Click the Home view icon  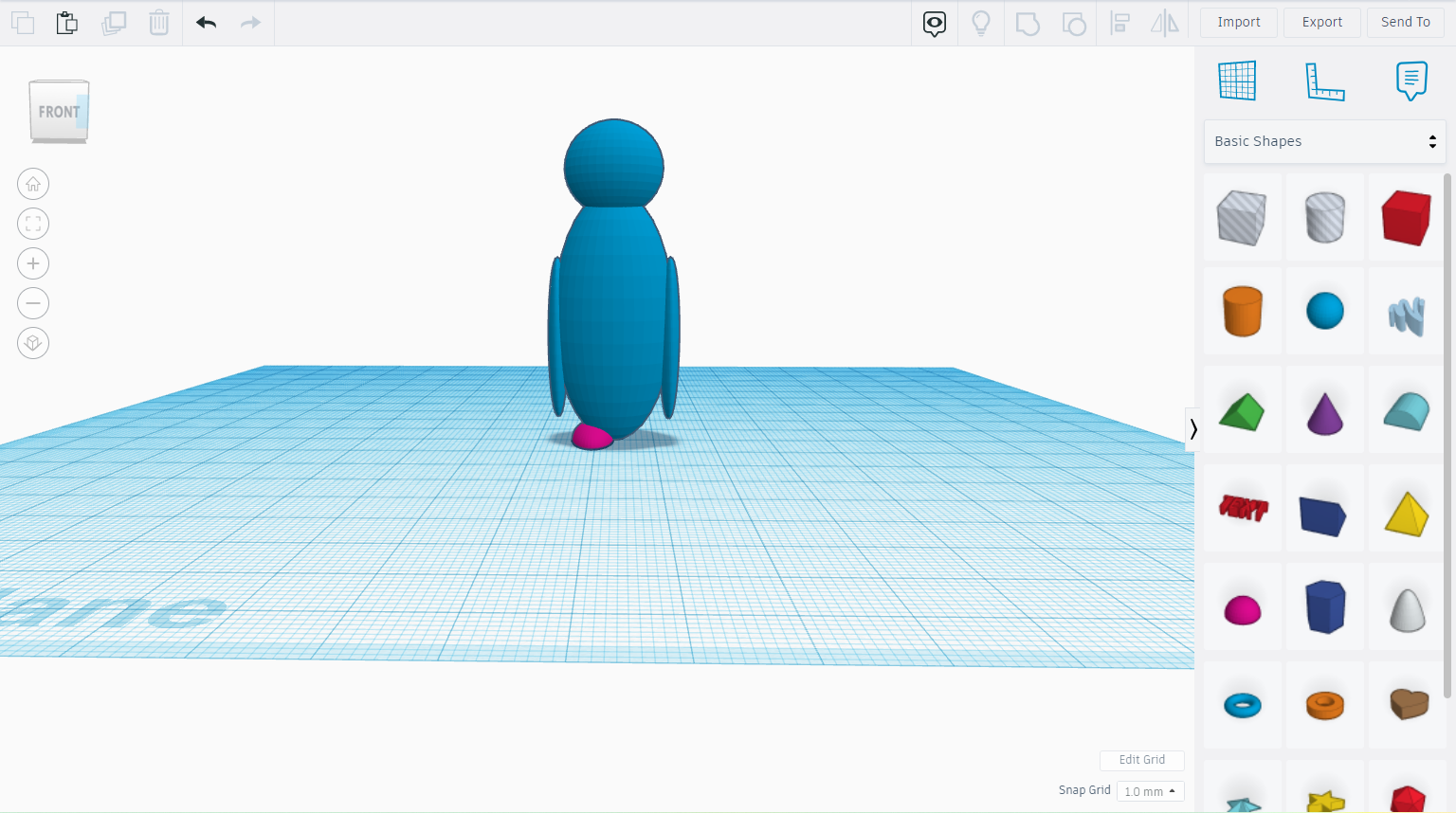tap(33, 184)
